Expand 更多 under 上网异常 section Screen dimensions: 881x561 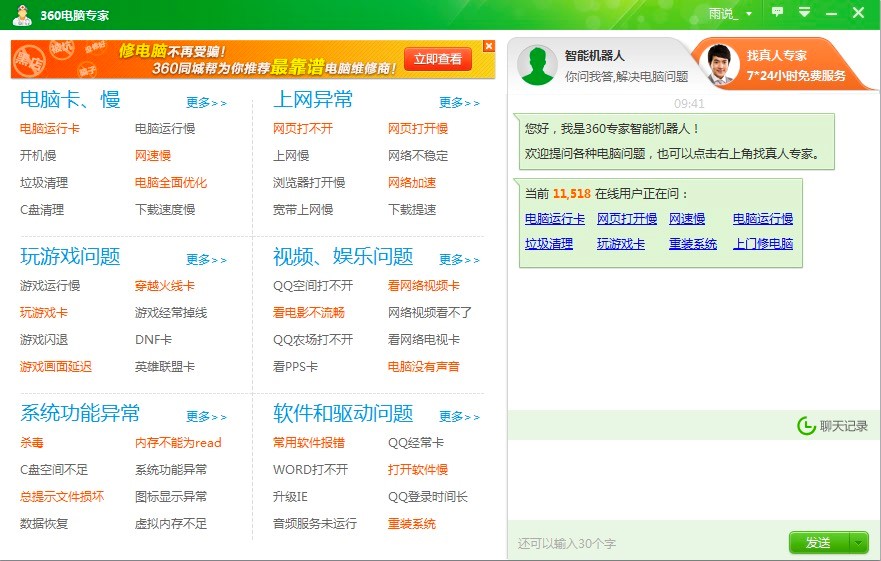459,102
